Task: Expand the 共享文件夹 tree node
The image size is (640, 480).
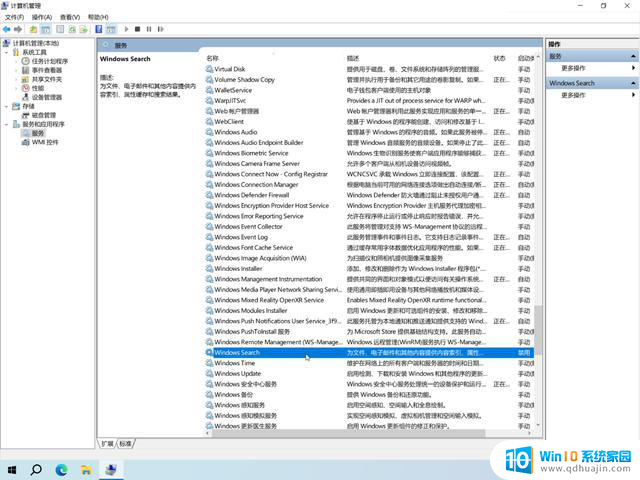Action: click(16, 80)
